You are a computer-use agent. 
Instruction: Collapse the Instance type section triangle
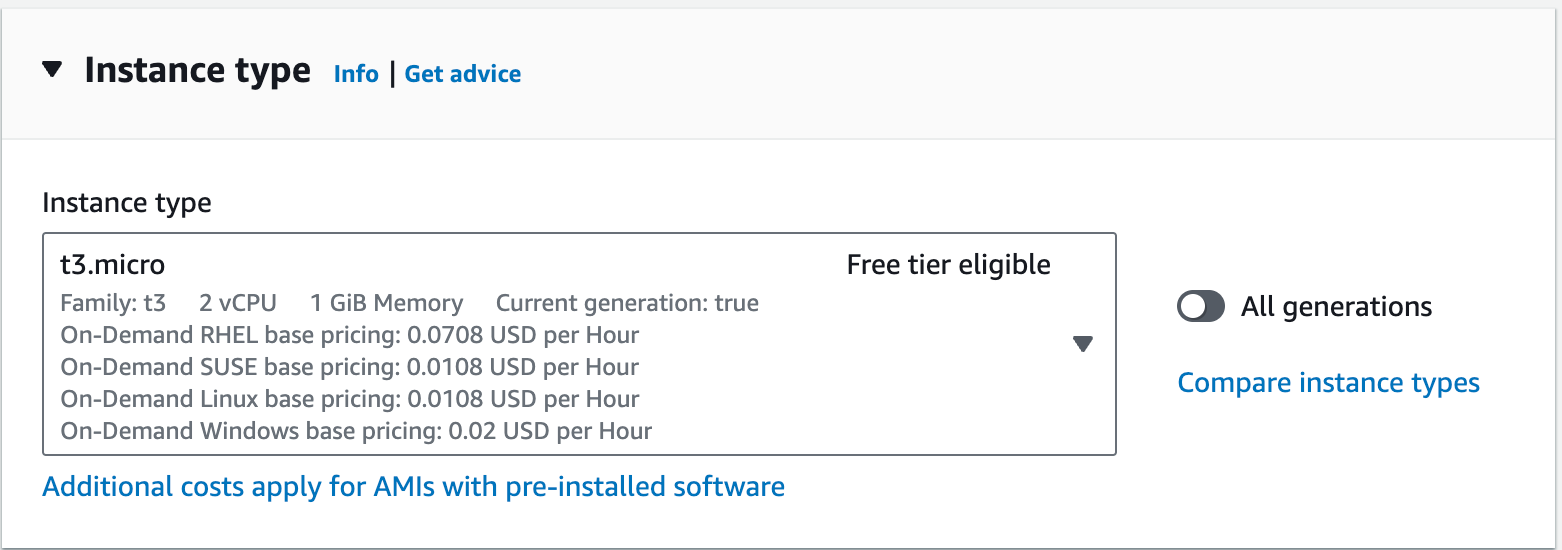pos(52,70)
